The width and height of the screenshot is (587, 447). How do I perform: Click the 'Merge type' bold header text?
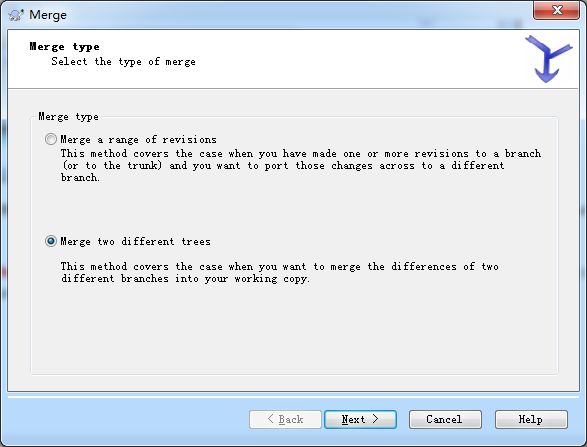tap(64, 47)
